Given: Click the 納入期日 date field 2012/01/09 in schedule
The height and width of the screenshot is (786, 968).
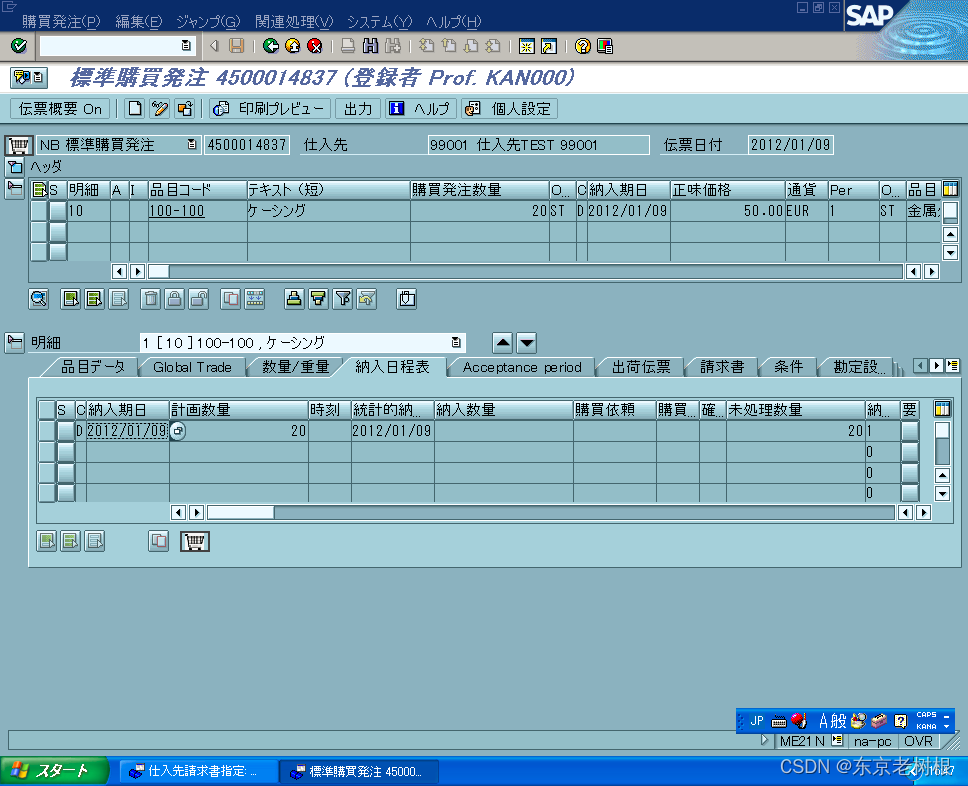Looking at the screenshot, I should pyautogui.click(x=127, y=430).
